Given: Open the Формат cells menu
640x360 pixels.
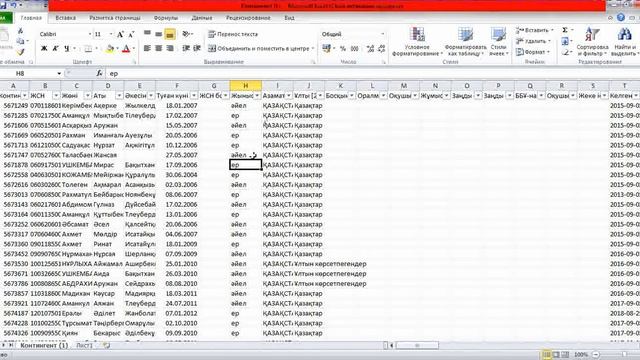Looking at the screenshot, I should (533, 52).
